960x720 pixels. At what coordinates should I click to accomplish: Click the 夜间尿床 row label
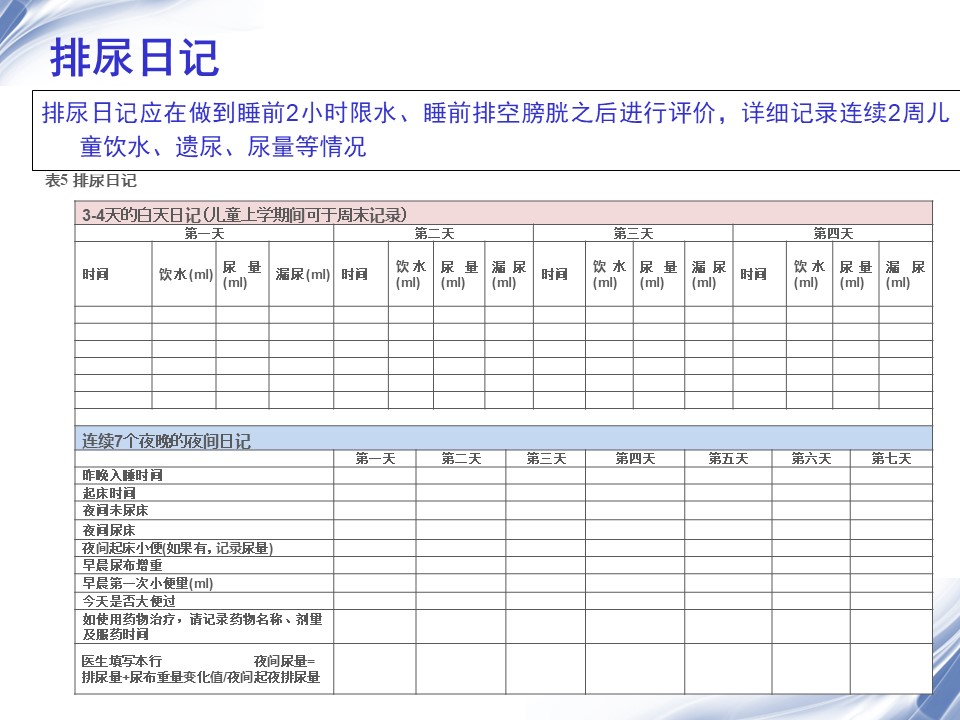(109, 530)
